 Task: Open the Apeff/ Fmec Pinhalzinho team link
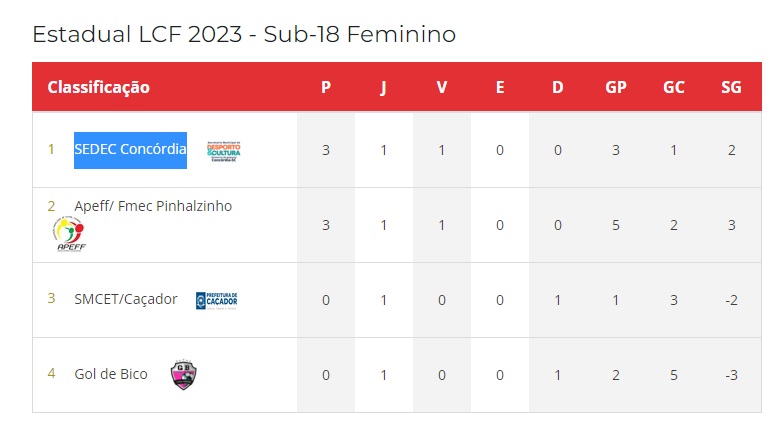tap(153, 206)
